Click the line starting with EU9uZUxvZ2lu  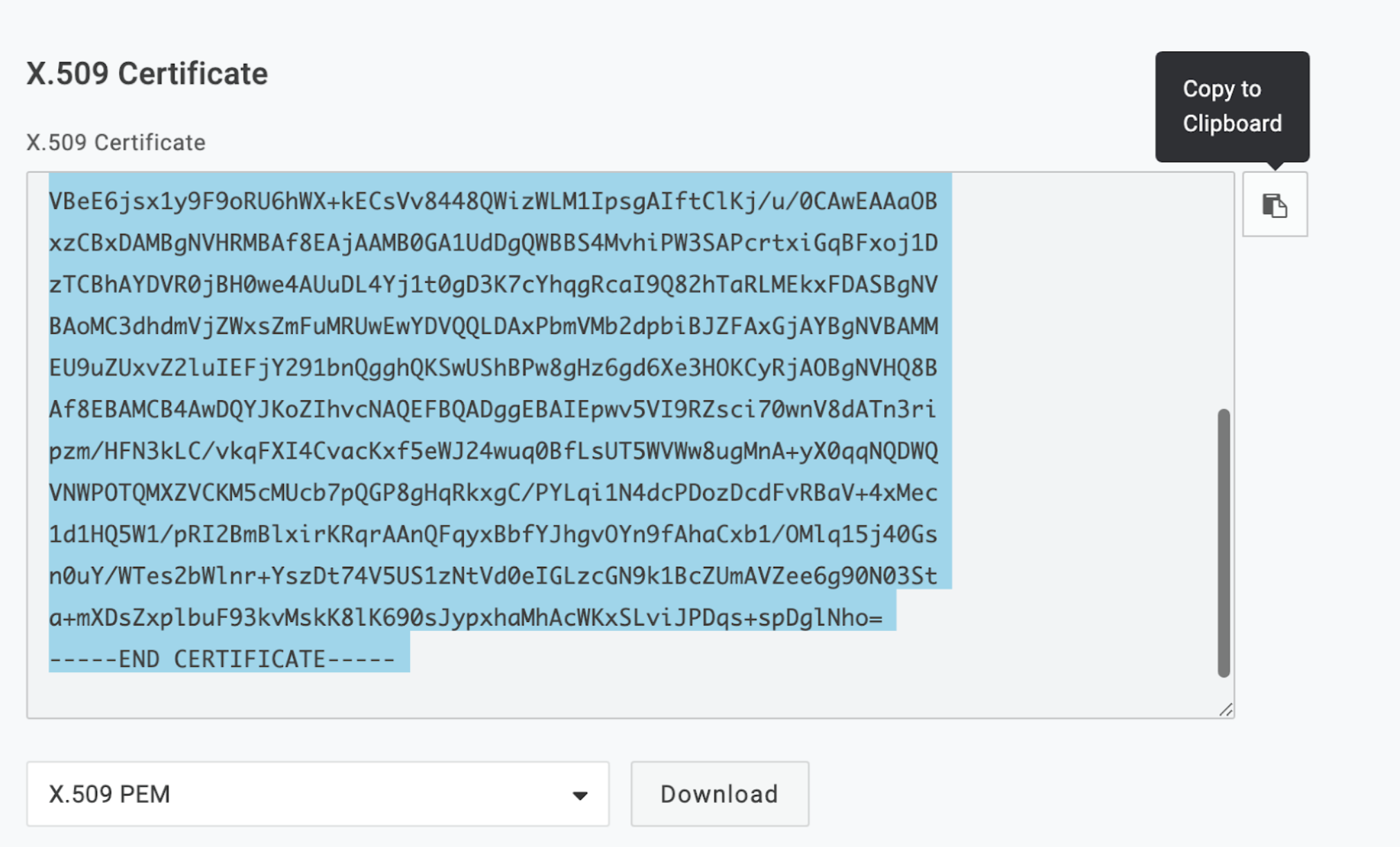pyautogui.click(x=493, y=367)
